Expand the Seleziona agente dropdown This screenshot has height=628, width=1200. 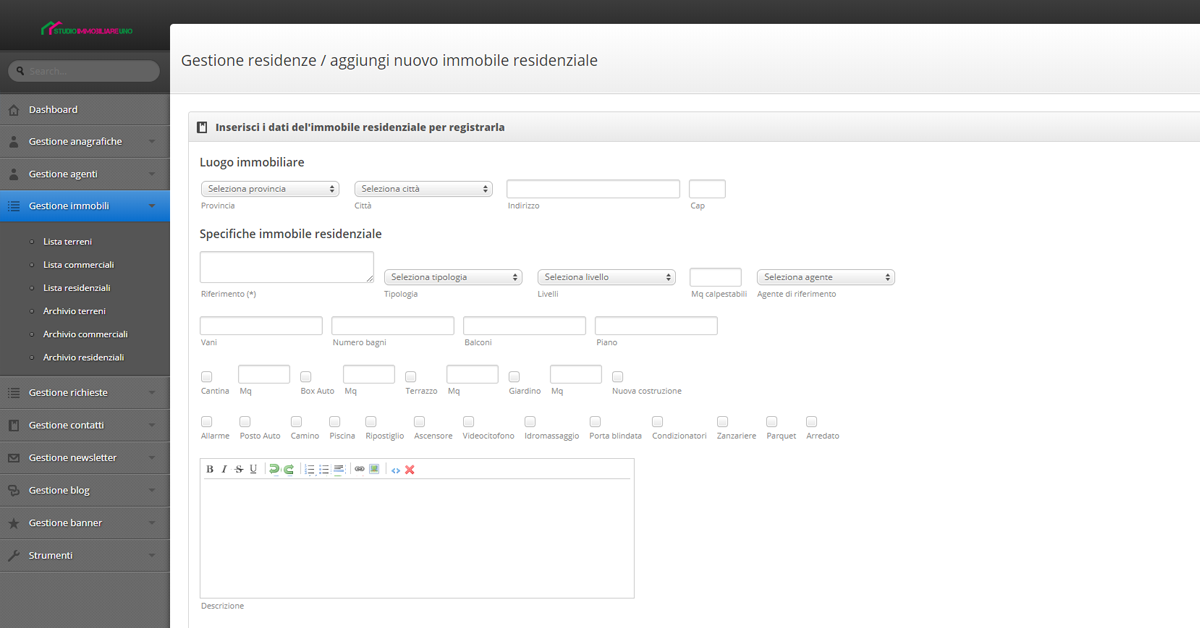coord(826,277)
